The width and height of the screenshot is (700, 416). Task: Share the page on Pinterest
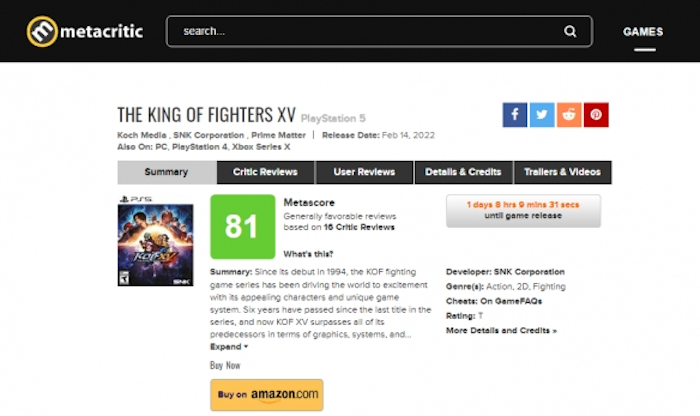tap(596, 115)
